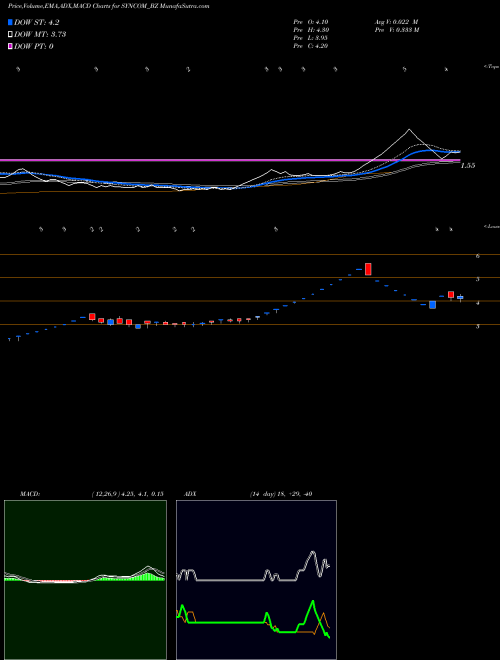This screenshot has height=660, width=500.
Task: Click the price axis label 3
Action: click(478, 326)
